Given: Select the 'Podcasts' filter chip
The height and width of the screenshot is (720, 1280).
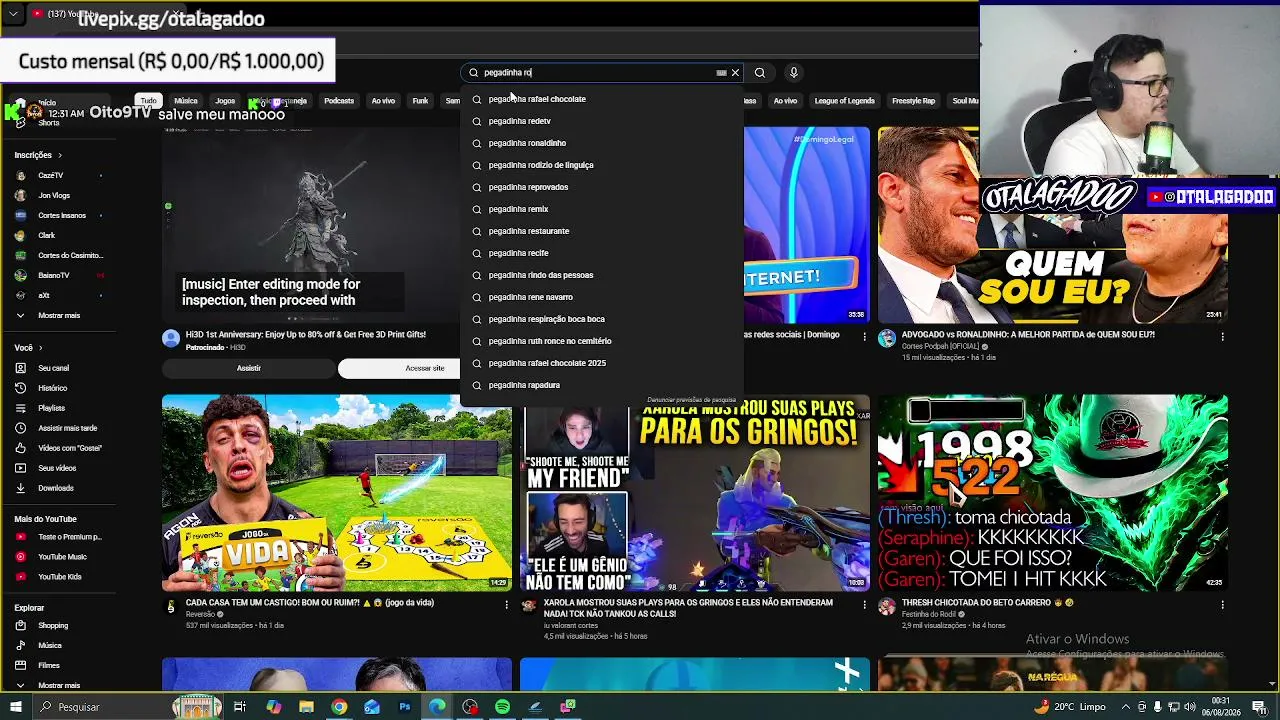Looking at the screenshot, I should pos(339,101).
